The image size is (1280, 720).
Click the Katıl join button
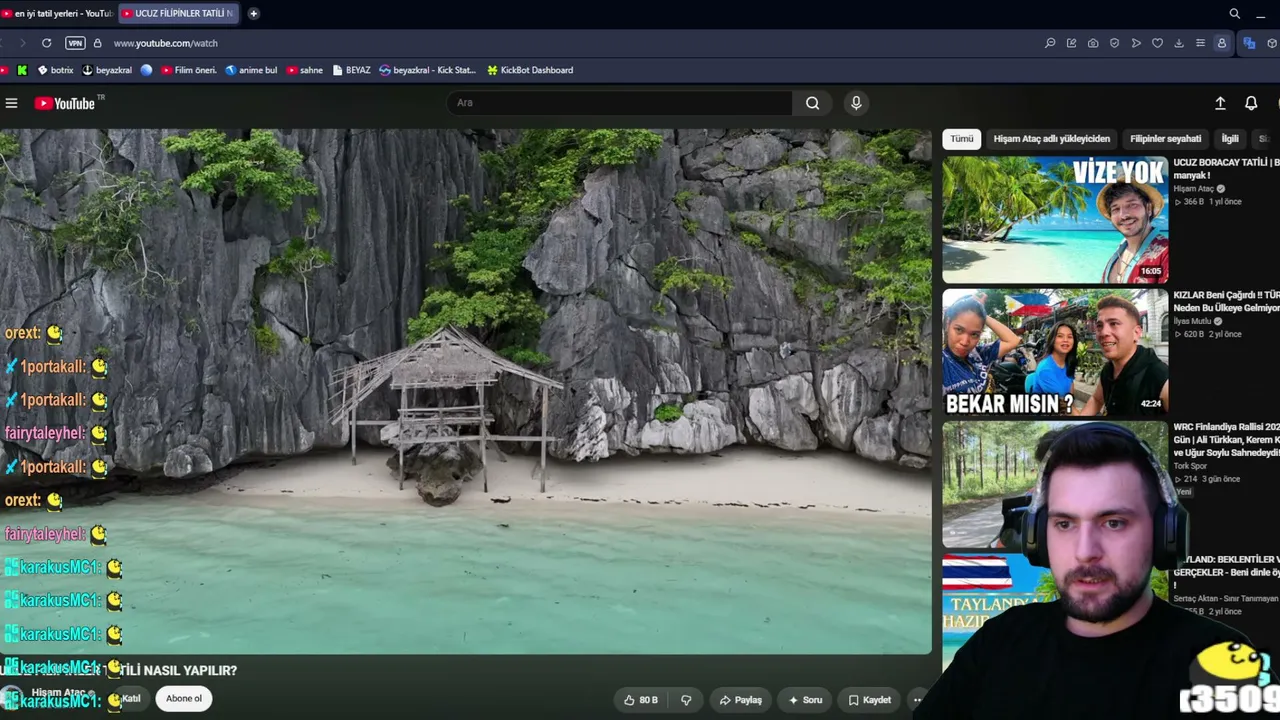click(131, 699)
